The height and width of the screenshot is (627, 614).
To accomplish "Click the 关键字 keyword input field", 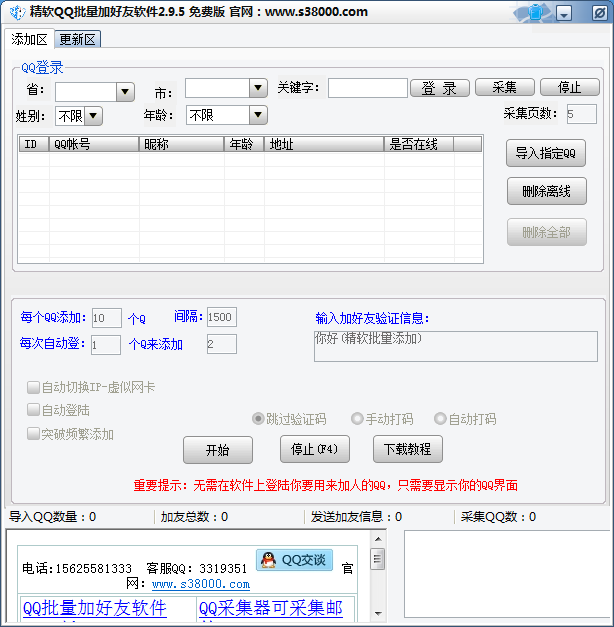I will tap(367, 88).
